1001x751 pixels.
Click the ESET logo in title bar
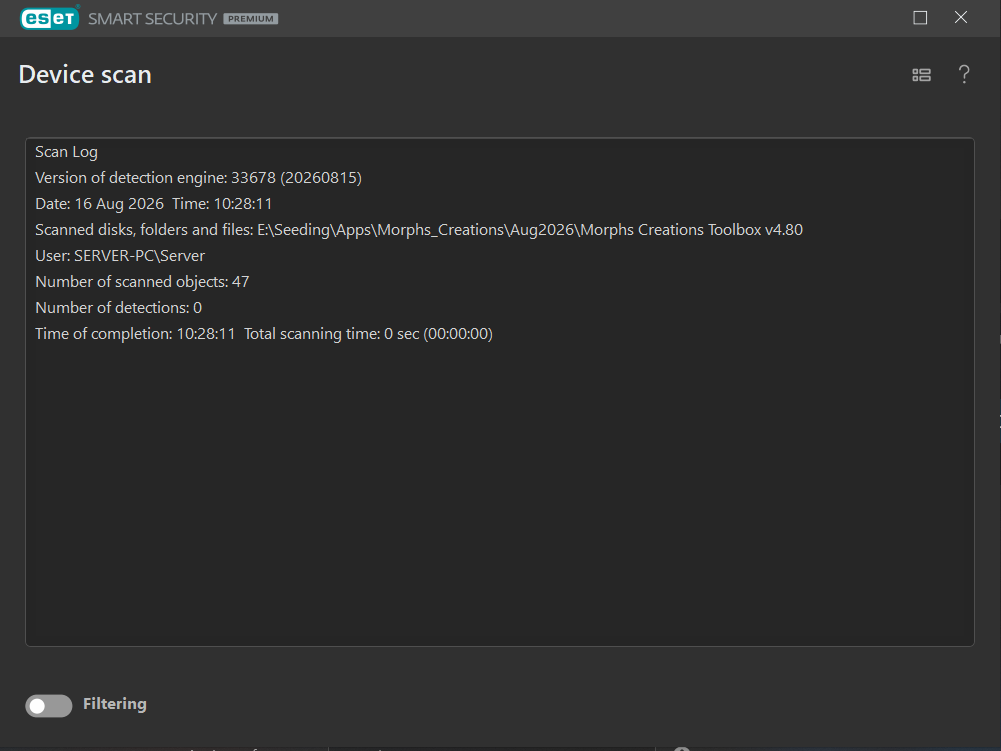(50, 18)
